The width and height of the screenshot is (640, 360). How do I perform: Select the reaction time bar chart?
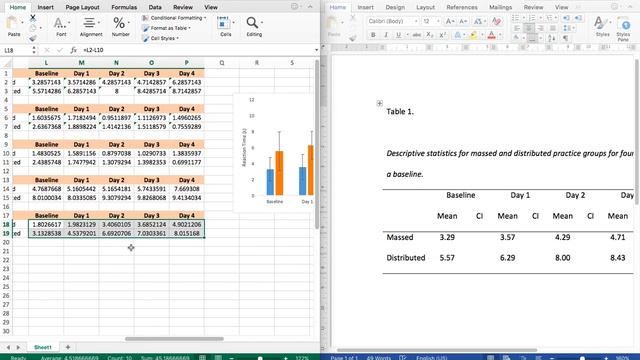pos(273,153)
